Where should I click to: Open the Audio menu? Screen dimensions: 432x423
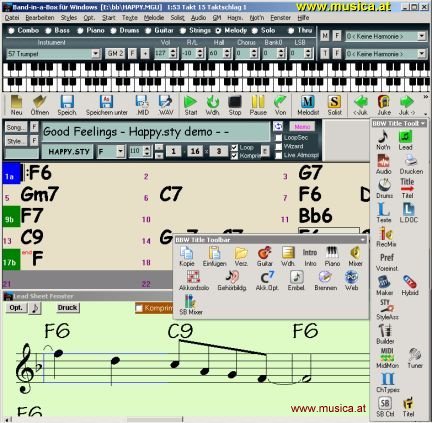[x=198, y=18]
